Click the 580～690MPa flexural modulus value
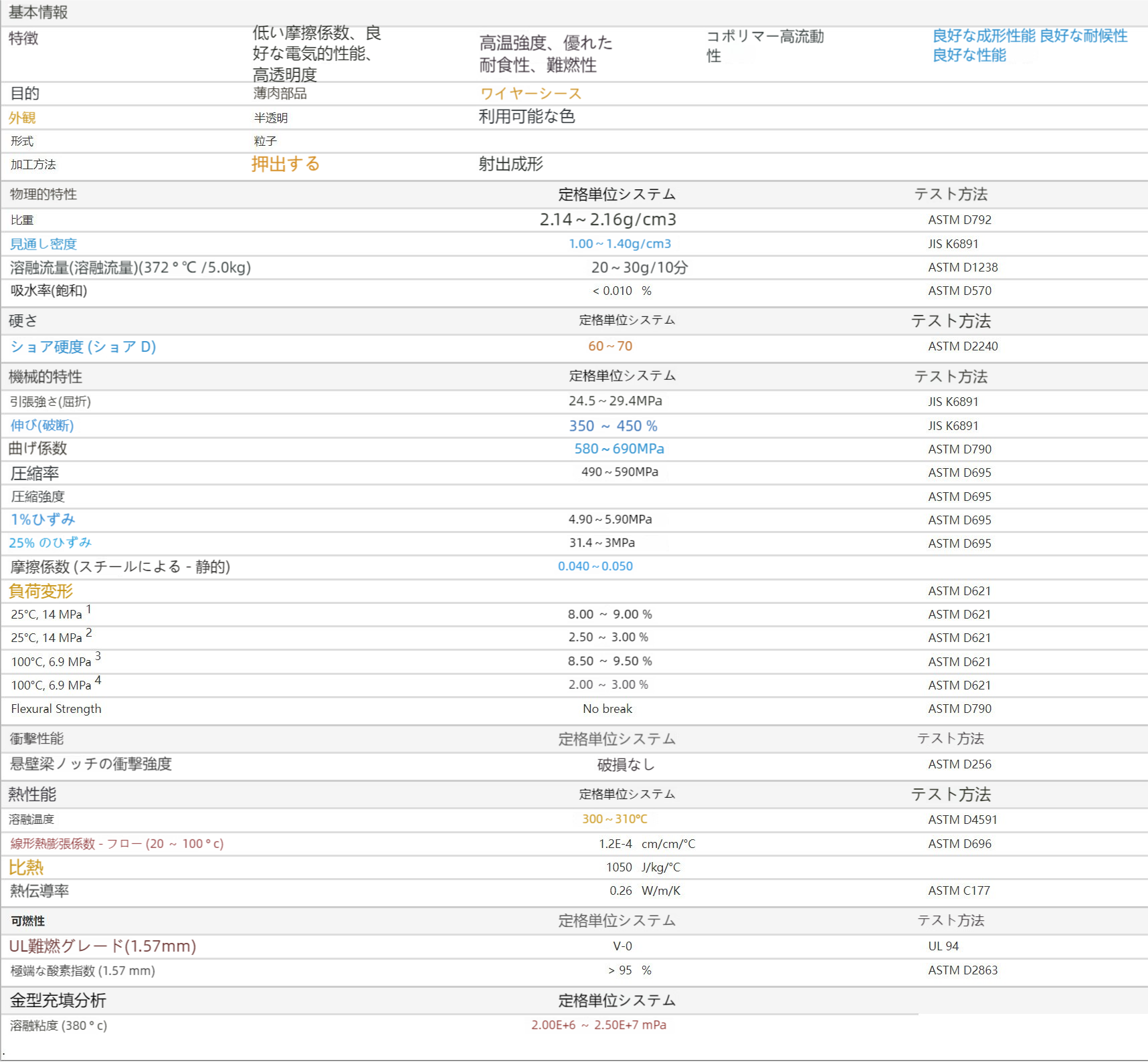 (x=619, y=449)
